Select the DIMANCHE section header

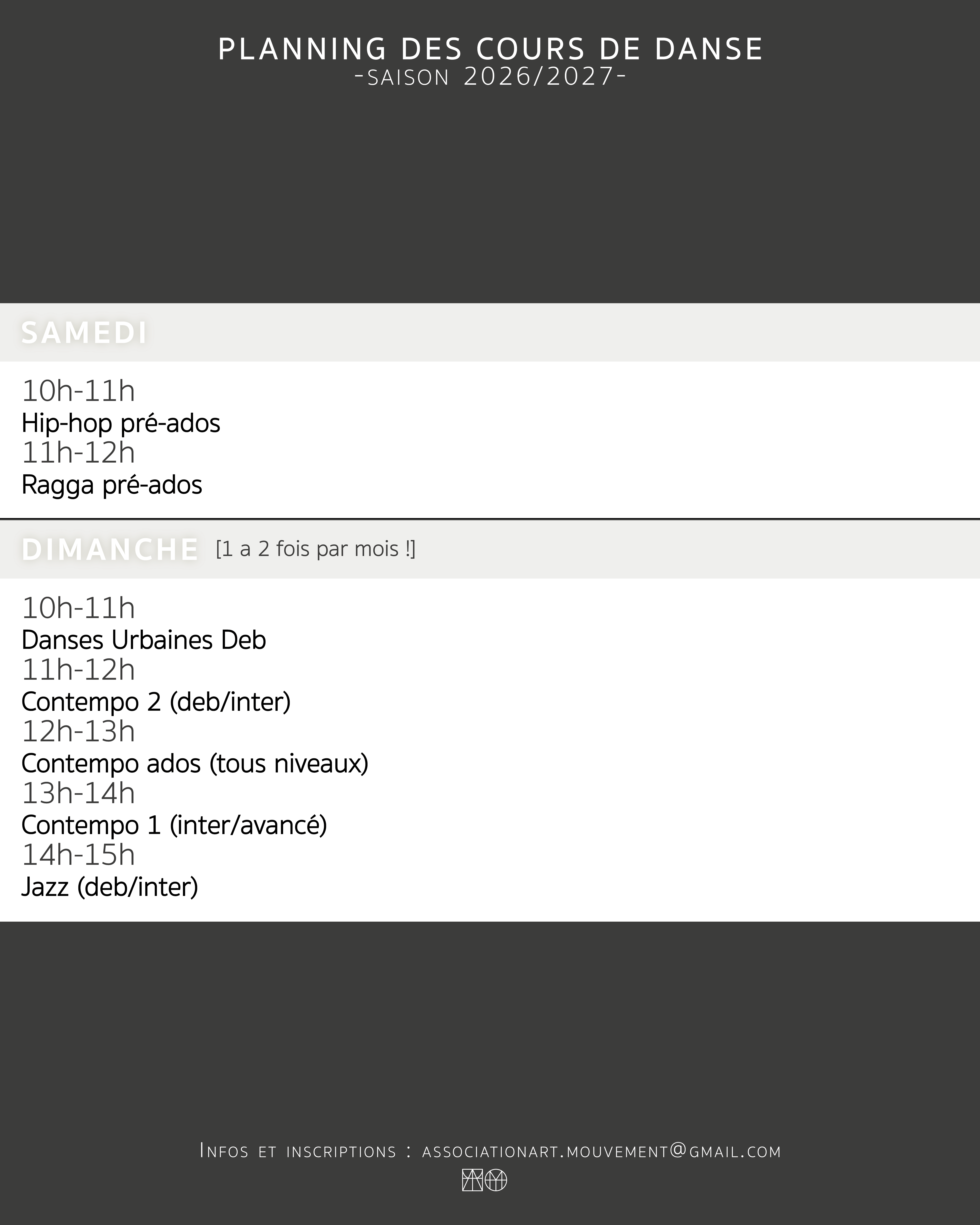[x=110, y=549]
